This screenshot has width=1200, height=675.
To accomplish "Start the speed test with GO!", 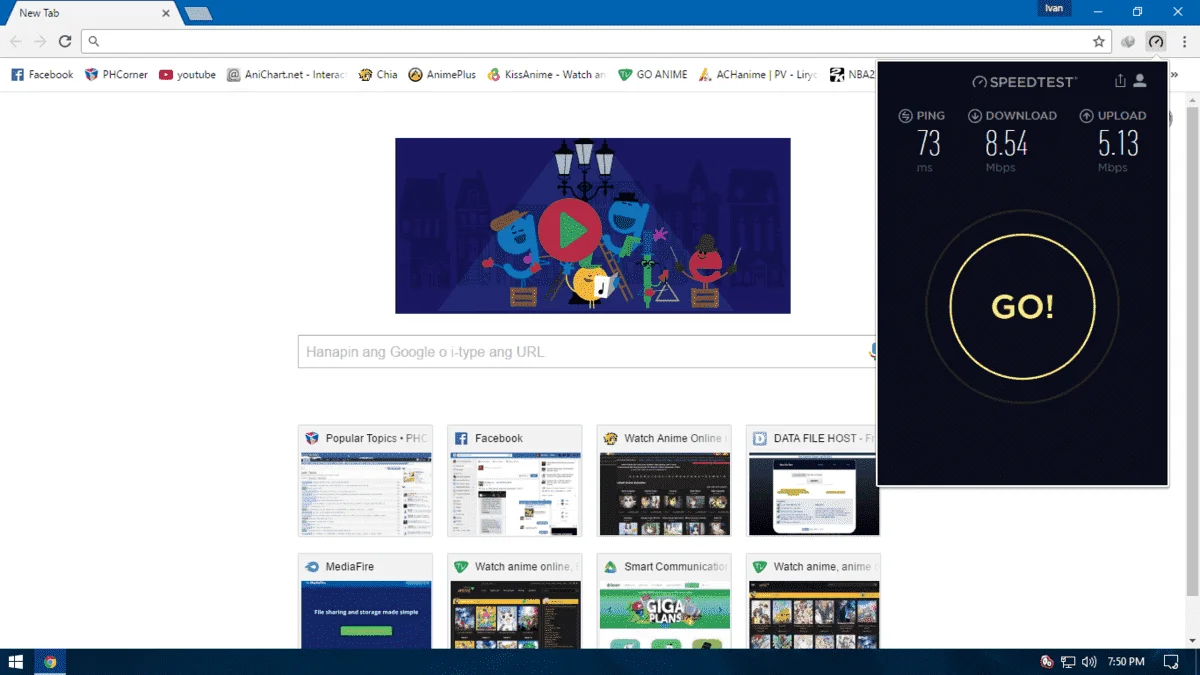I will (1022, 306).
